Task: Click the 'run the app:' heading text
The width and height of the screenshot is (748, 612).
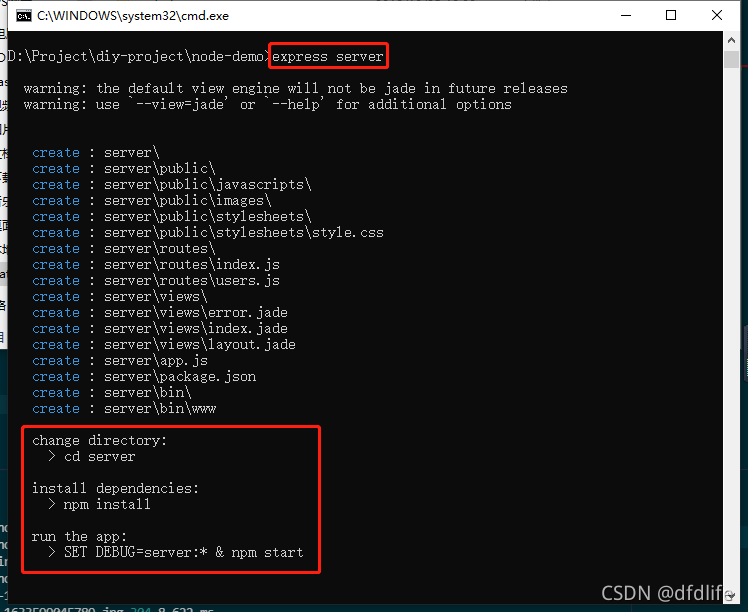Action: (79, 537)
